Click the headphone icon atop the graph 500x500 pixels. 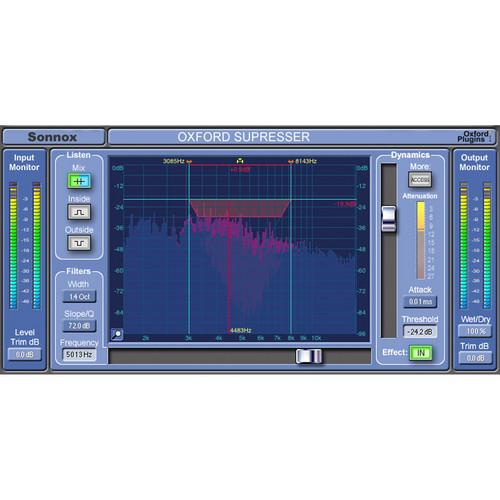coord(240,161)
